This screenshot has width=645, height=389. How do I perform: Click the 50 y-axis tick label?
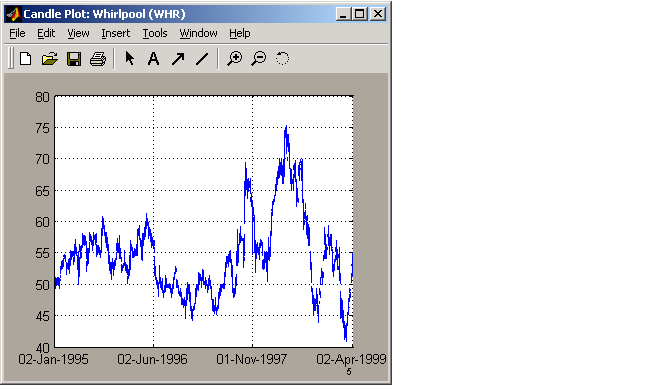(42, 285)
